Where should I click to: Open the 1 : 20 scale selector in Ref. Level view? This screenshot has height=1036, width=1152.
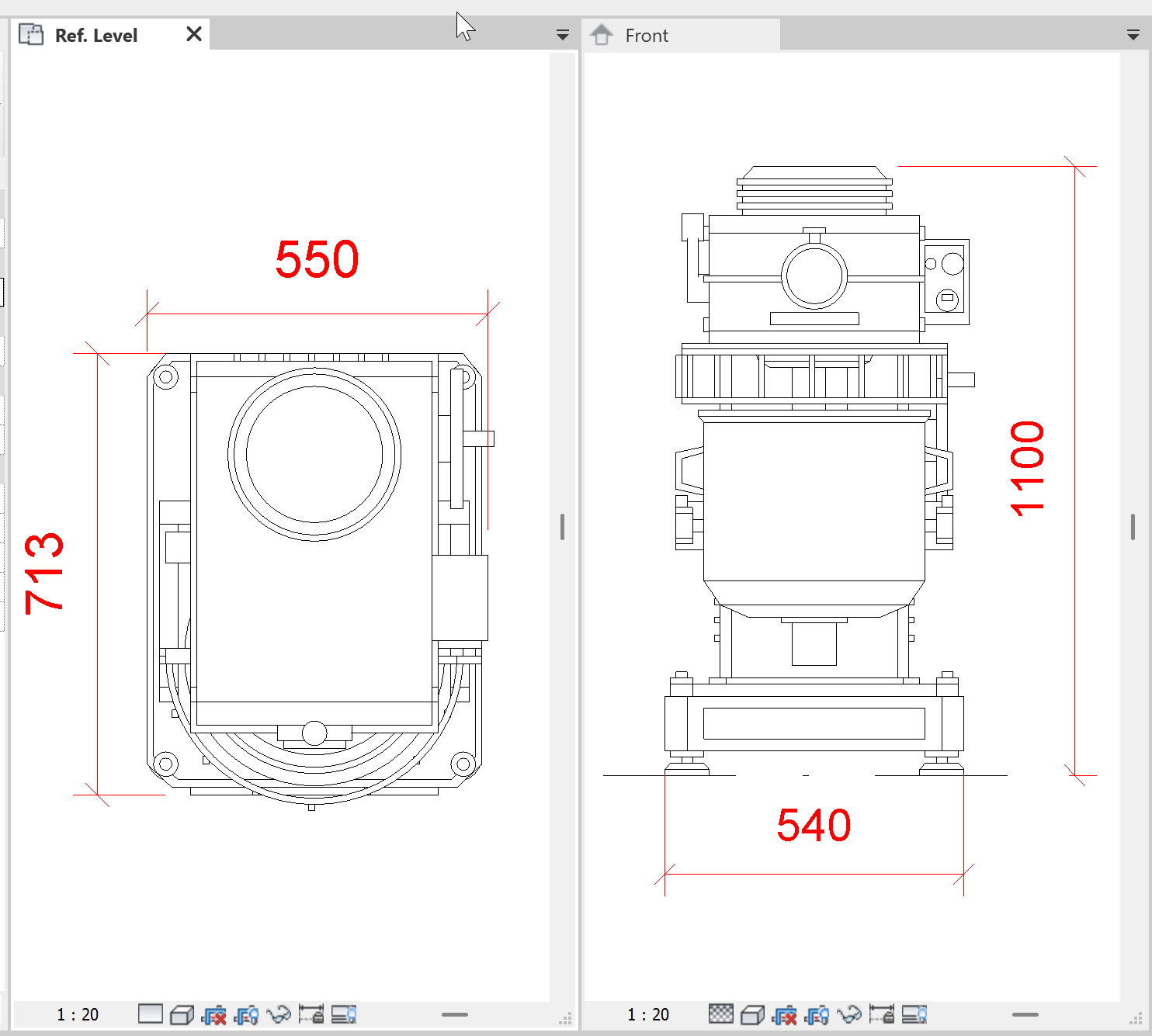tap(78, 1014)
